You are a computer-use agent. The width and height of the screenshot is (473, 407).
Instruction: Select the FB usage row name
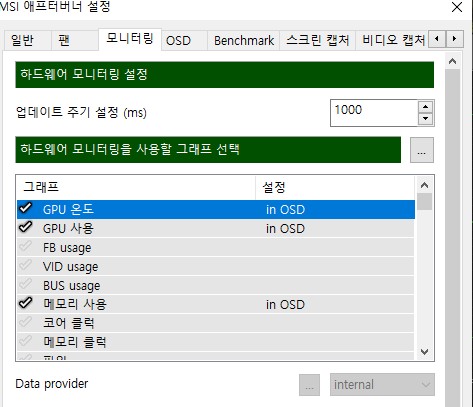(67, 248)
